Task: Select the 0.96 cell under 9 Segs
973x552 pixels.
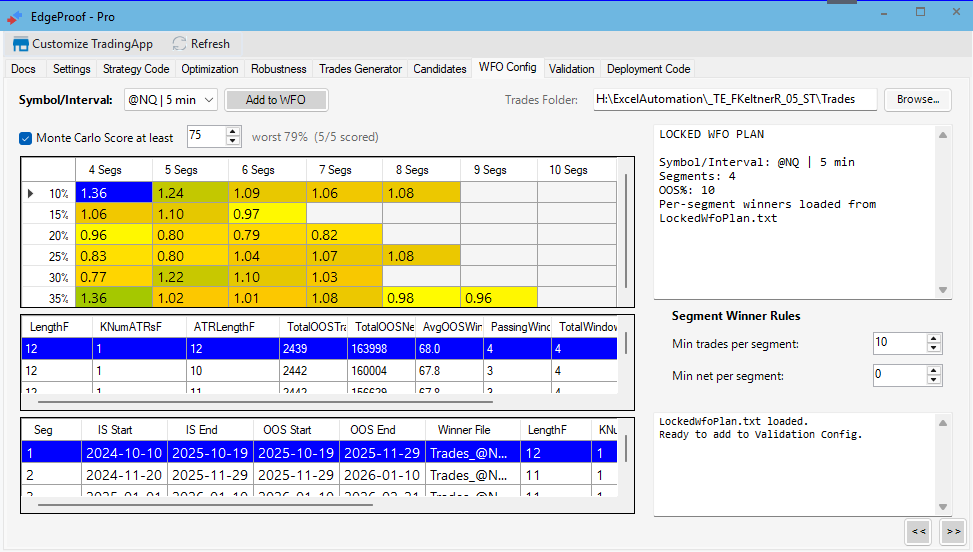Action: click(x=499, y=298)
